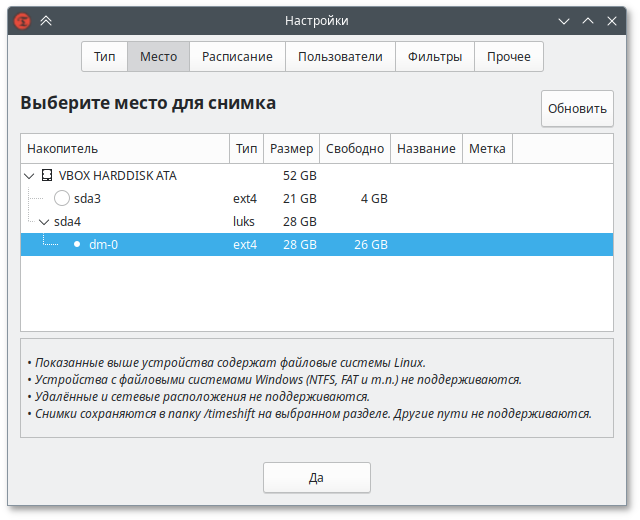640x520 pixels.
Task: Select the VBOX HARDDISK ATA row label
Action: click(118, 176)
